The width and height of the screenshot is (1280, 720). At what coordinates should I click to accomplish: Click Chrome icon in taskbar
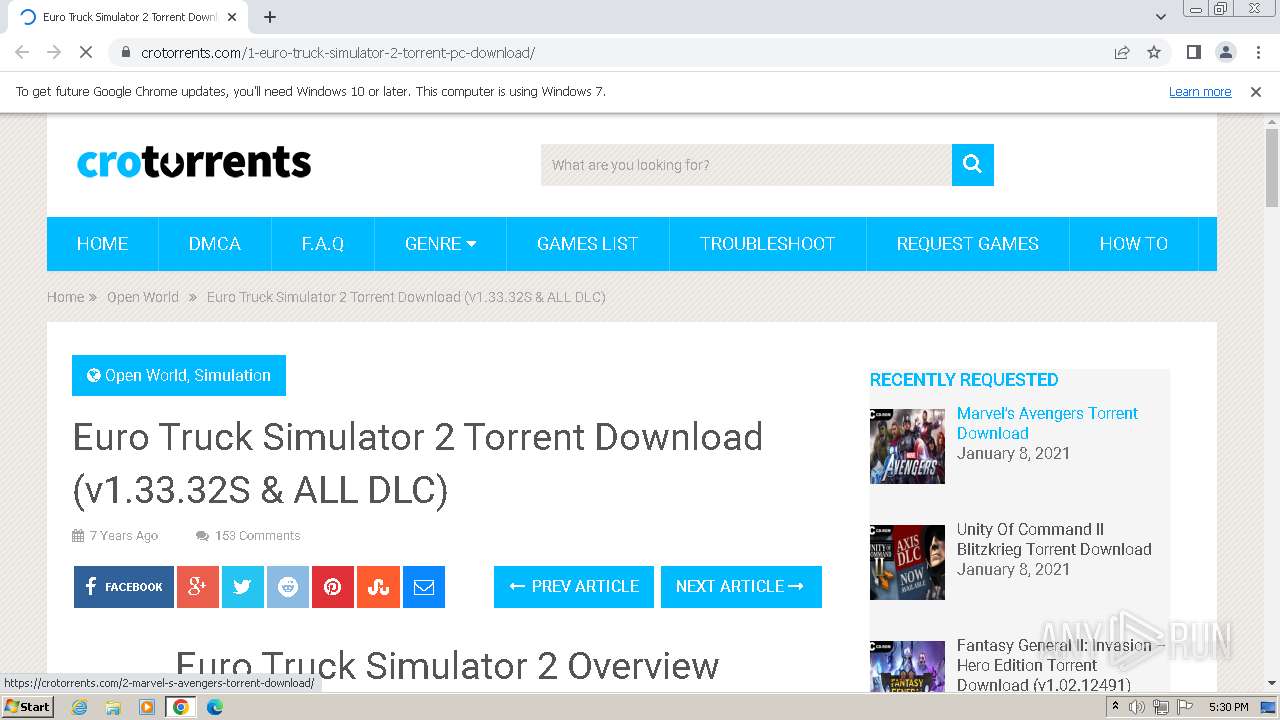point(181,707)
